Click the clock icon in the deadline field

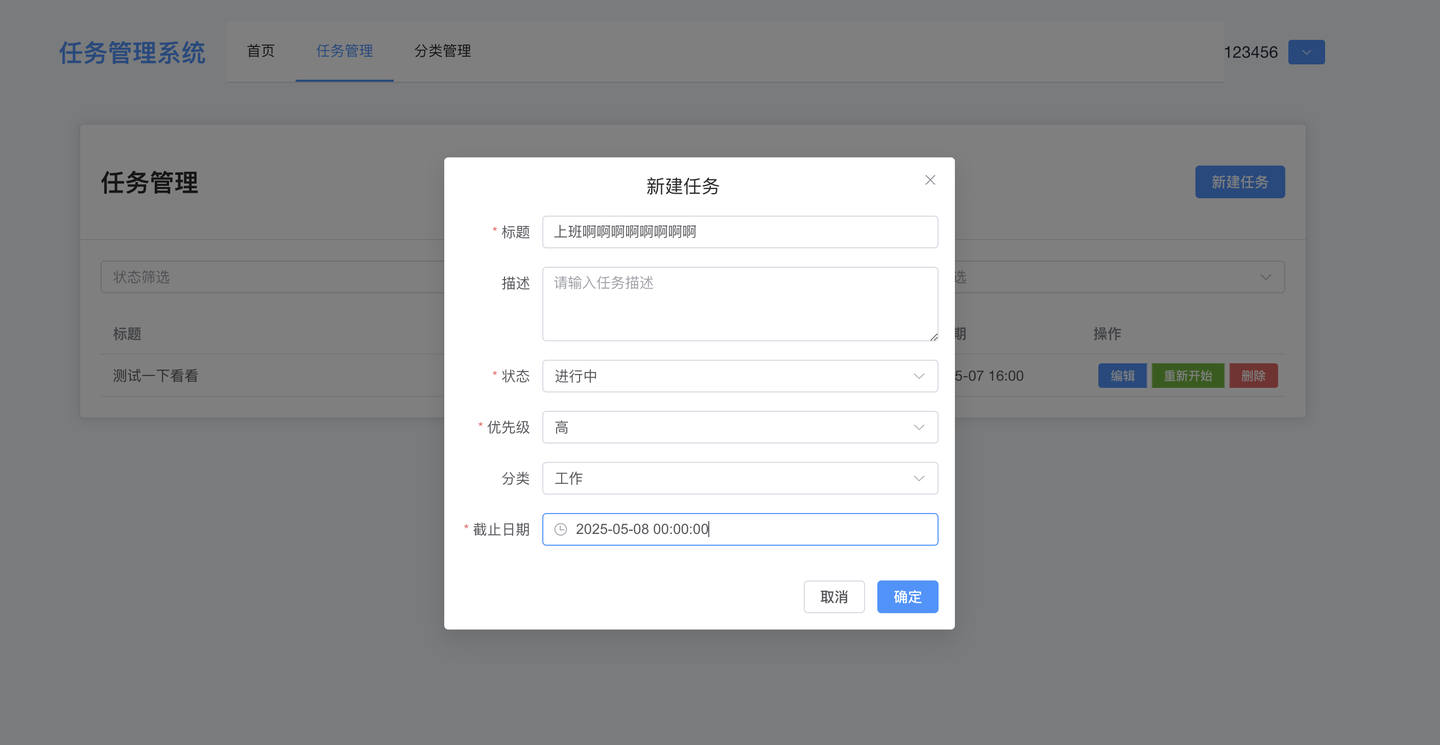(x=560, y=529)
